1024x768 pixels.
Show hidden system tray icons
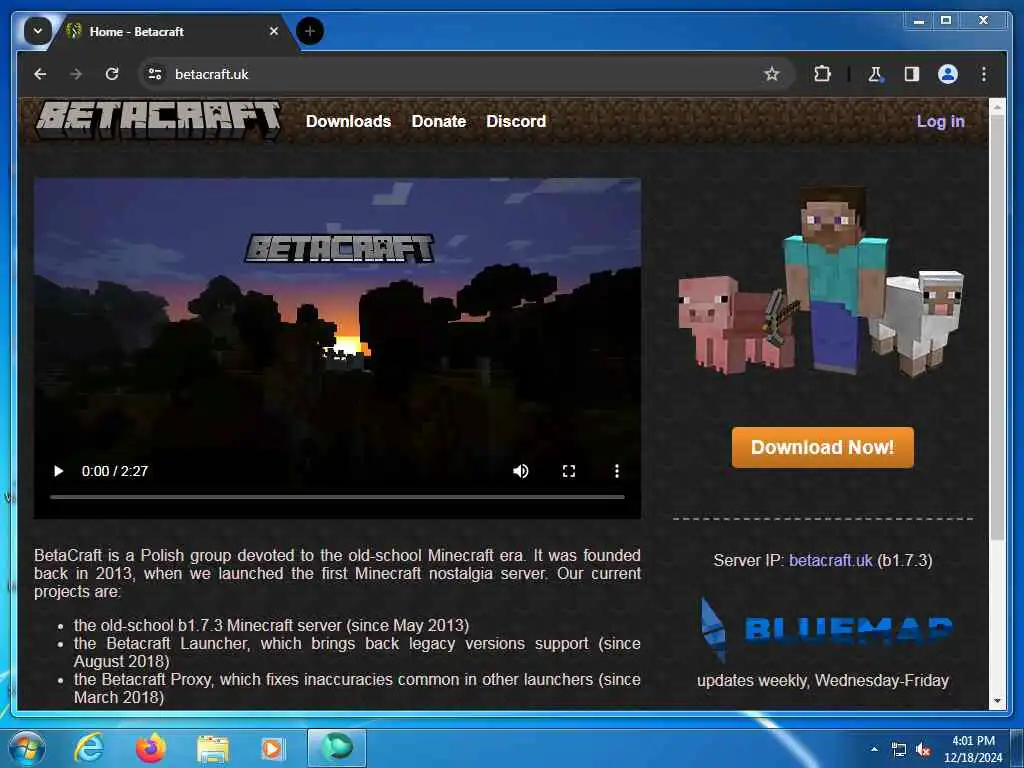tap(874, 749)
